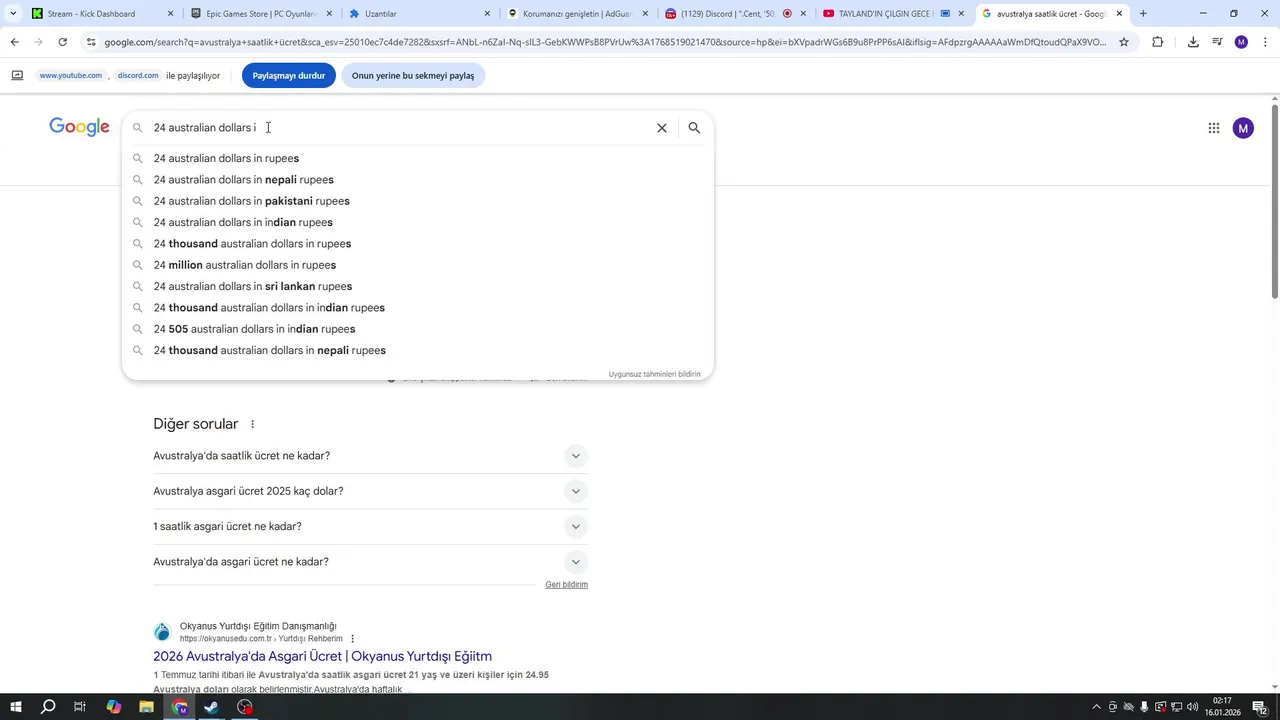Open Windows taskbar search
Screen dimensions: 1280x720
(x=48, y=707)
